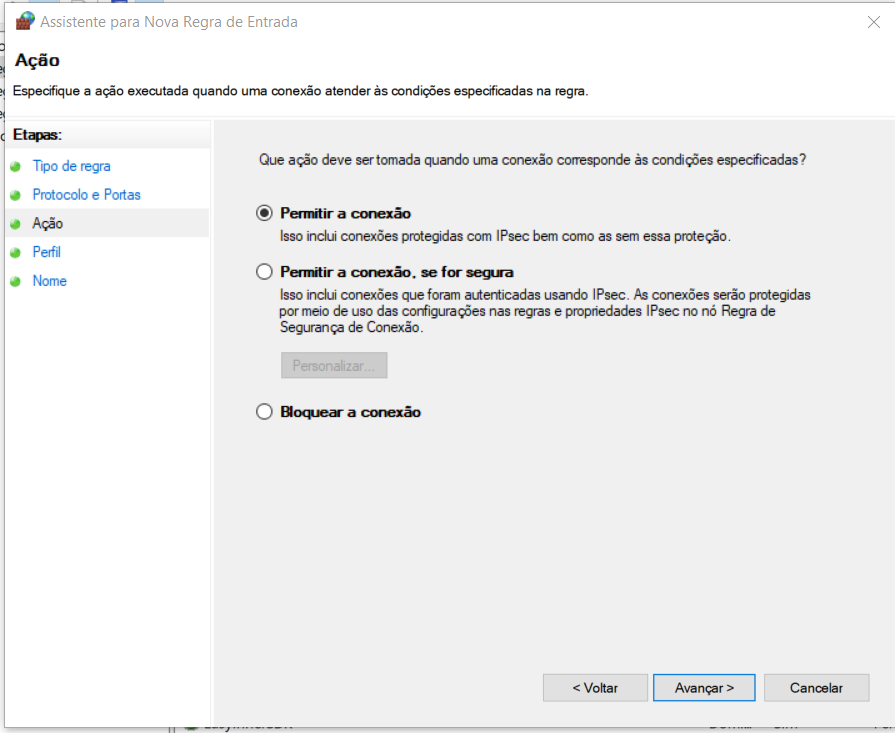Choose 'Permitir a conexão, se for segura' option

click(x=264, y=272)
